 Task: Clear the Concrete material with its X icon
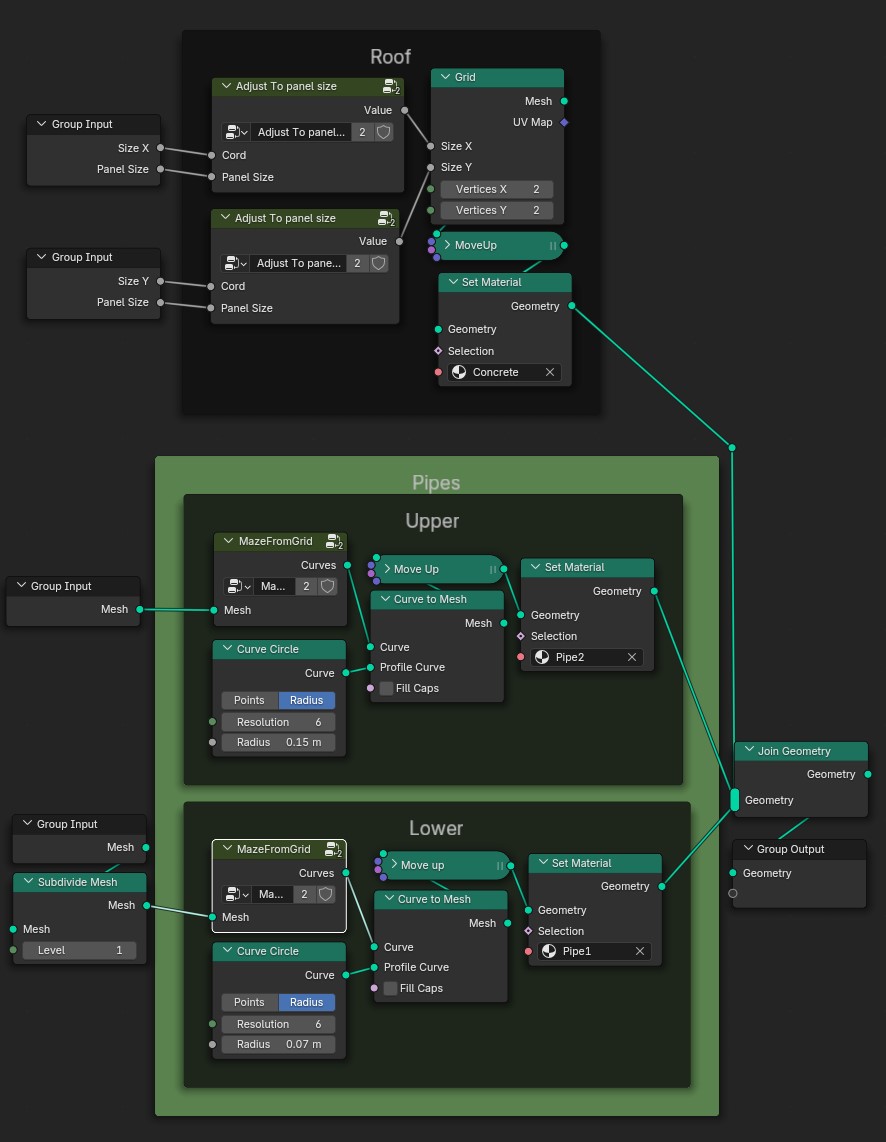point(550,372)
